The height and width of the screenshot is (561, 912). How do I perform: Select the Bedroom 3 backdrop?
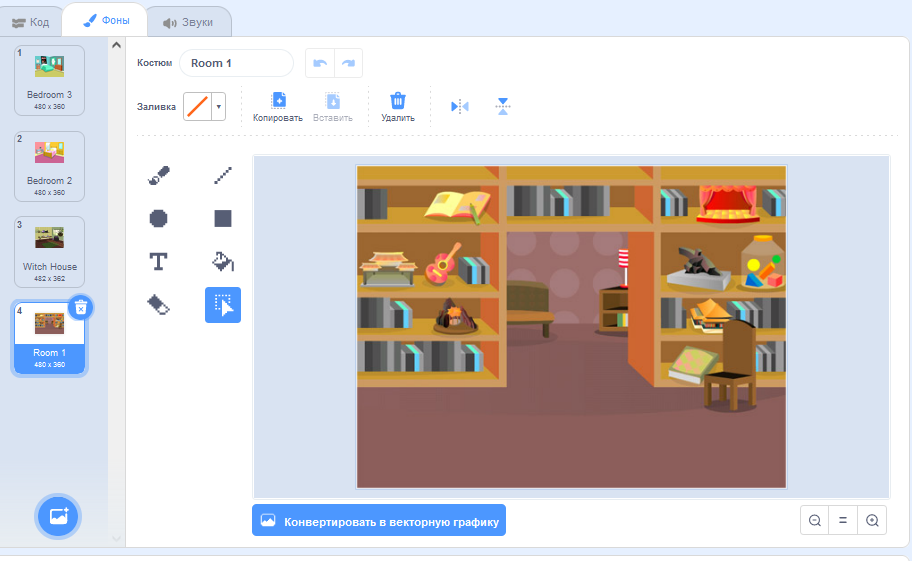pyautogui.click(x=49, y=80)
